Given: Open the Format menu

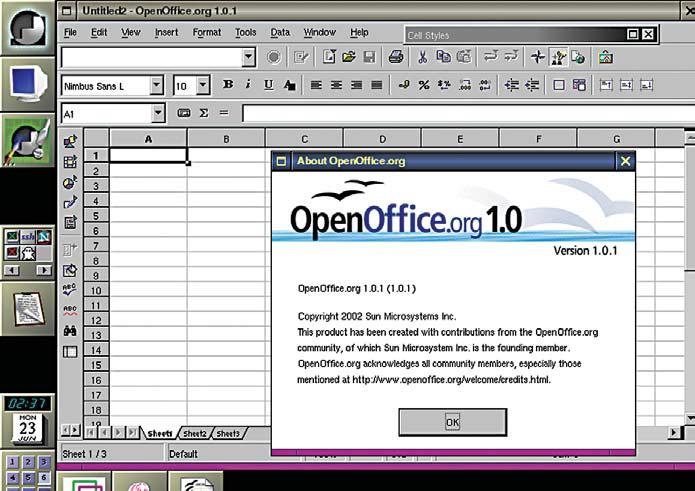Looking at the screenshot, I should click(207, 32).
